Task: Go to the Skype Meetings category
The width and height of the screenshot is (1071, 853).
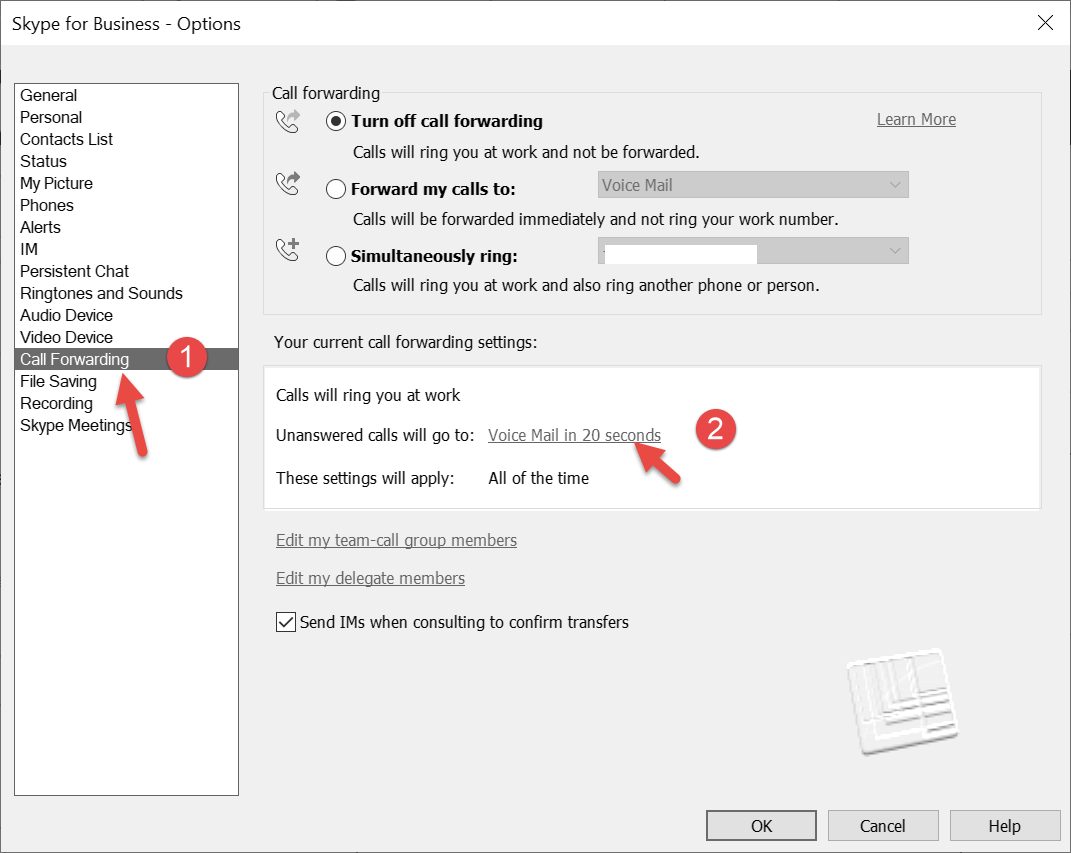Action: 75,425
